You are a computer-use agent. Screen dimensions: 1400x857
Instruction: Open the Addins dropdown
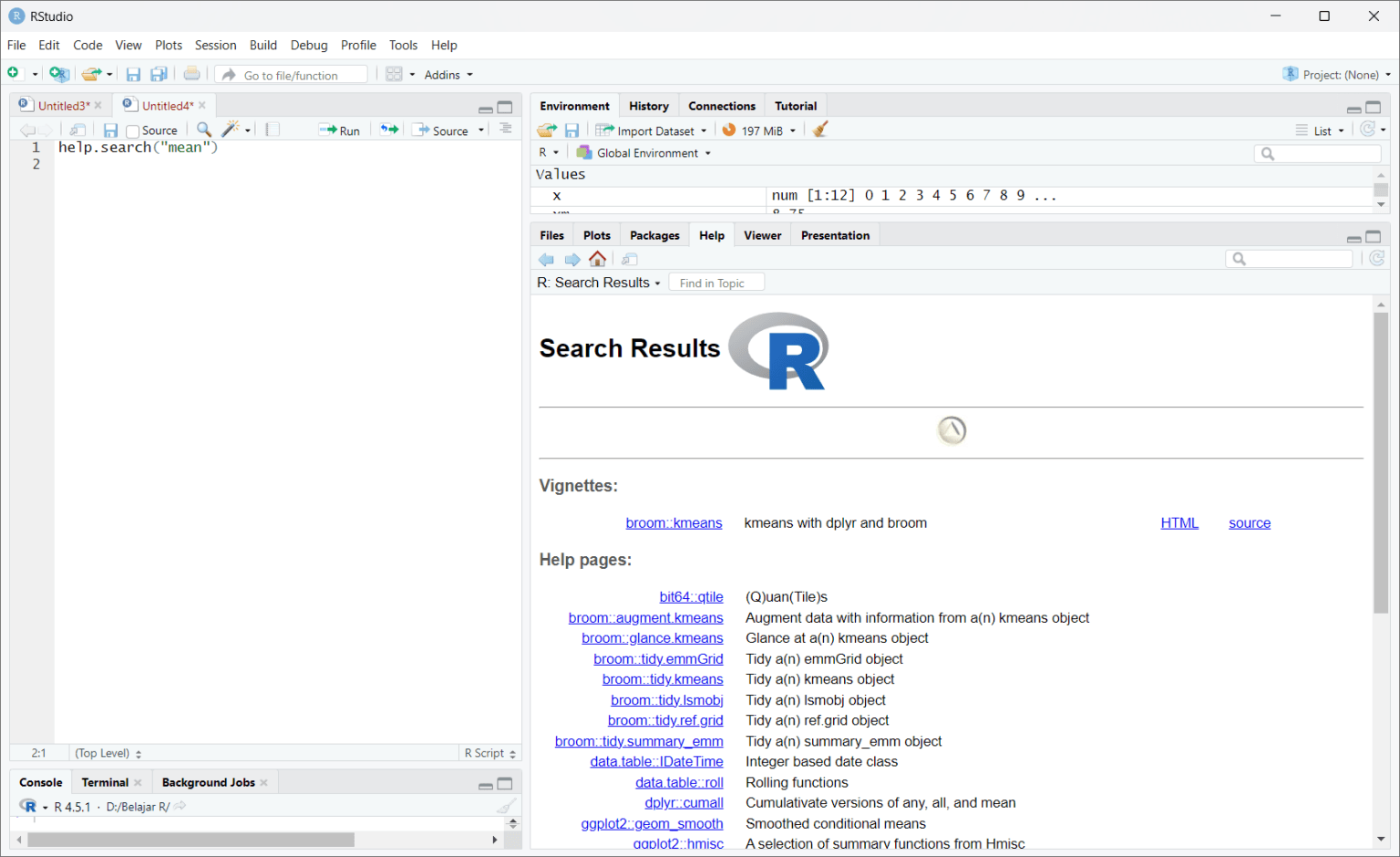448,75
